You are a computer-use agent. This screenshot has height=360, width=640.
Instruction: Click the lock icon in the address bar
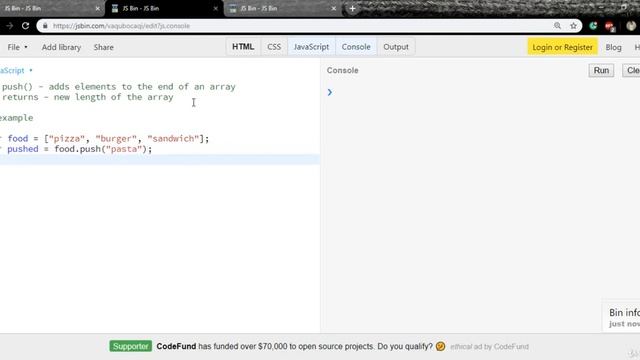click(45, 26)
